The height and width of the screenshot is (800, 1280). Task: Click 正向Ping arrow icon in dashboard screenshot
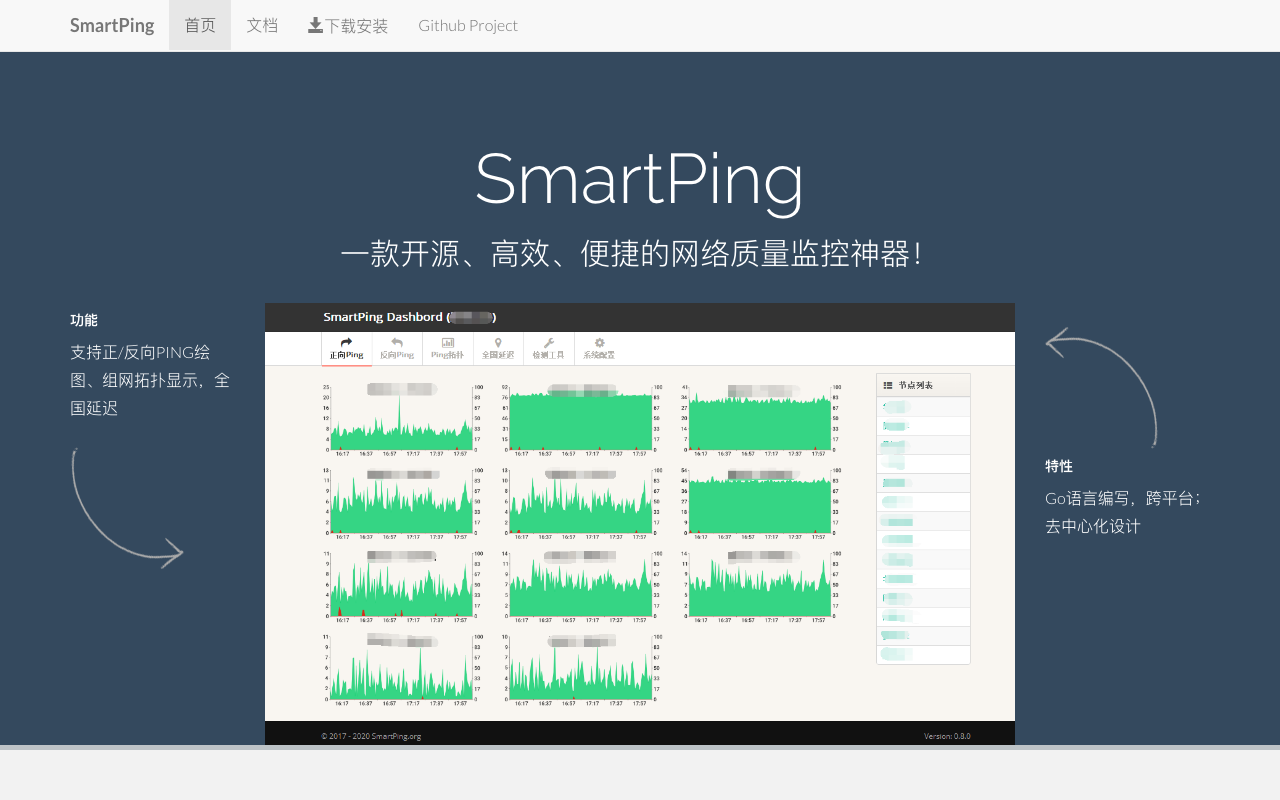click(x=346, y=342)
